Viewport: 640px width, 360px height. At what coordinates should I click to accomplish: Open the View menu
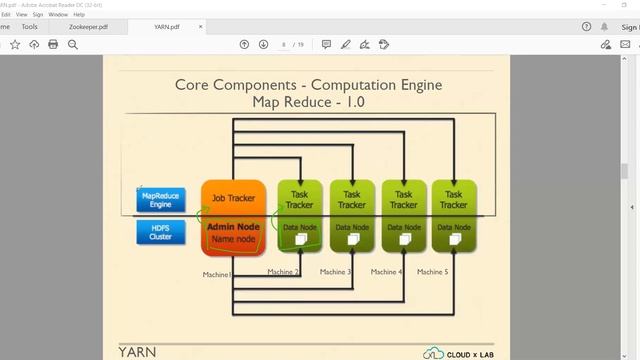click(22, 14)
